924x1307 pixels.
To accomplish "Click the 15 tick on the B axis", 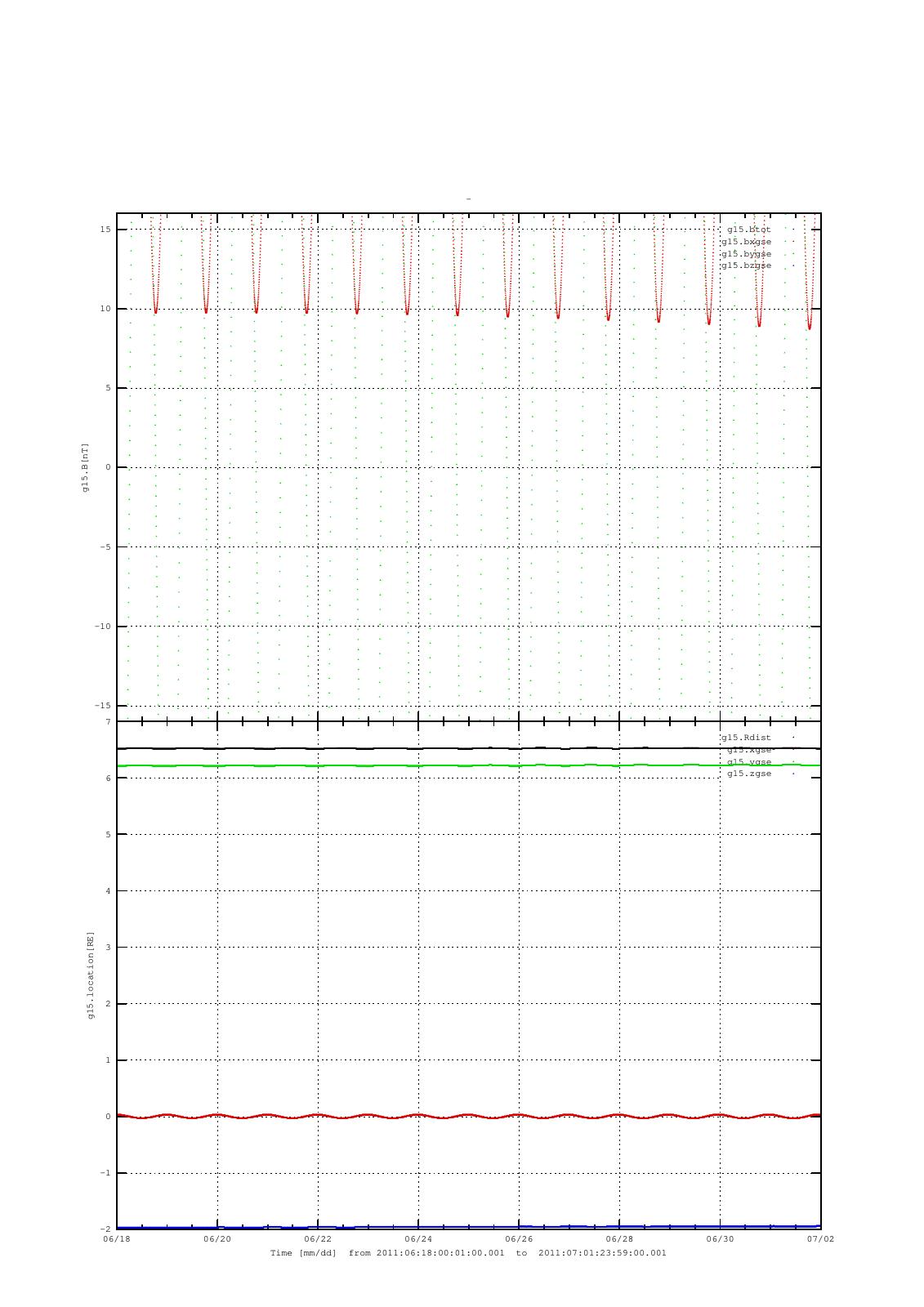I will tap(105, 230).
